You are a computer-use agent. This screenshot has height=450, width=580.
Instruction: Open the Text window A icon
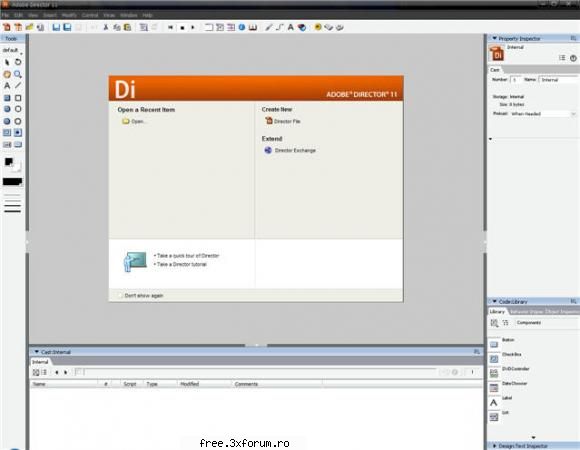click(x=291, y=27)
